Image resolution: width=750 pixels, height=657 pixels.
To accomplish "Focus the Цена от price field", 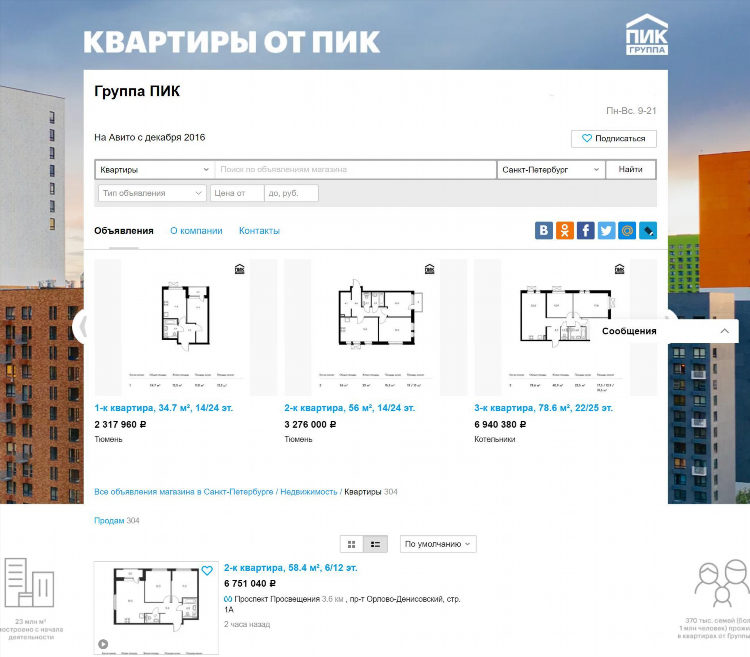I will [x=237, y=193].
